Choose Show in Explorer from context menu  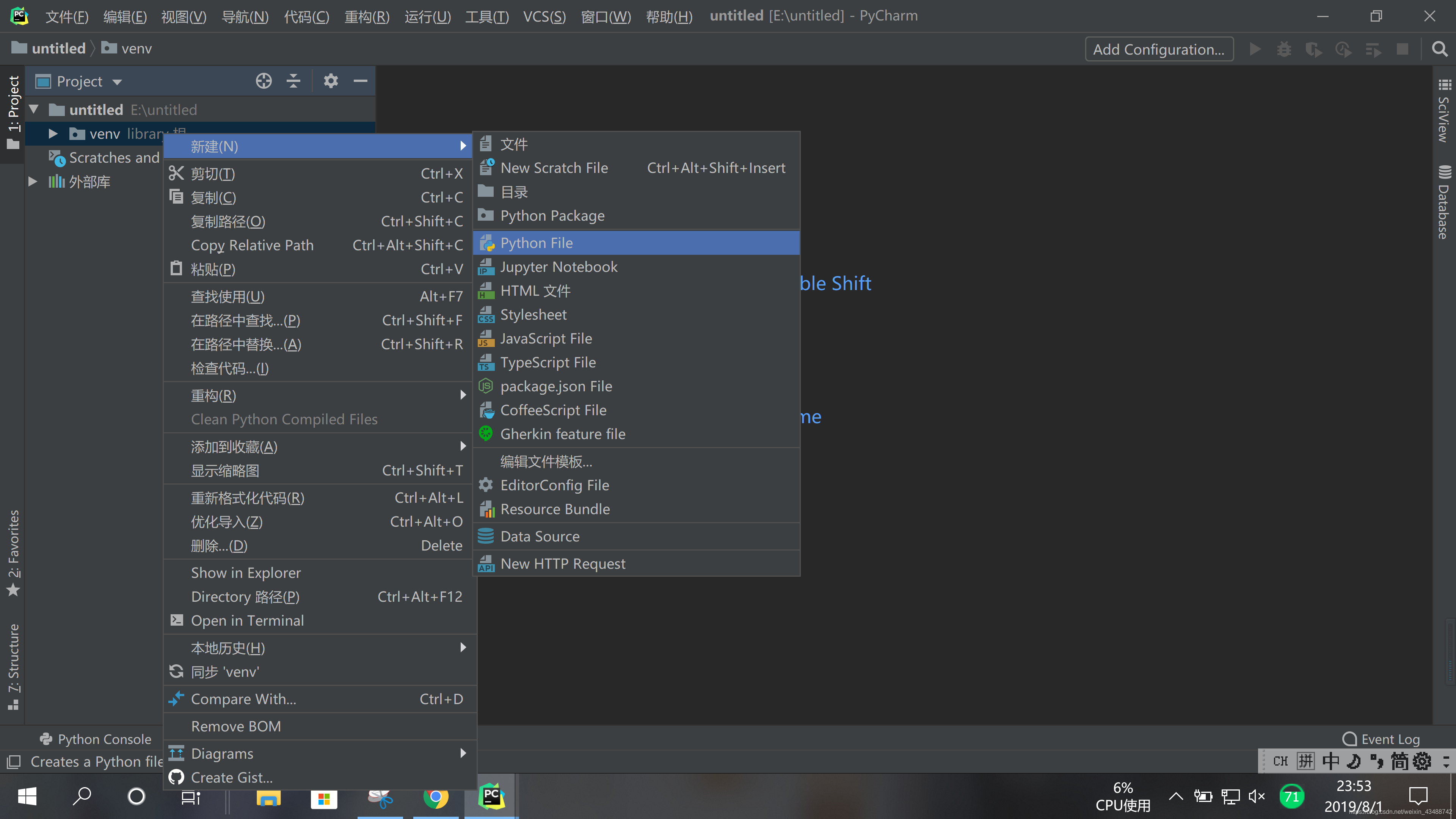point(319,573)
